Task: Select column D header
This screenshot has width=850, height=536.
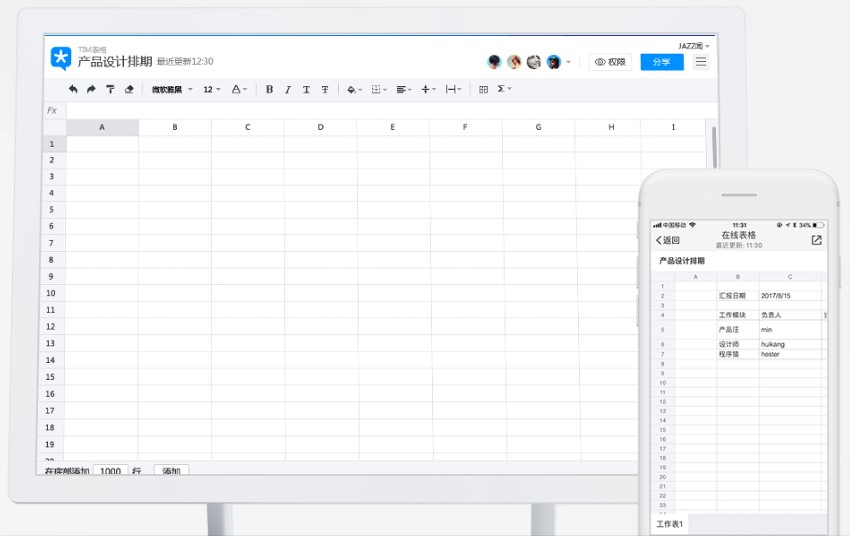Action: click(320, 127)
